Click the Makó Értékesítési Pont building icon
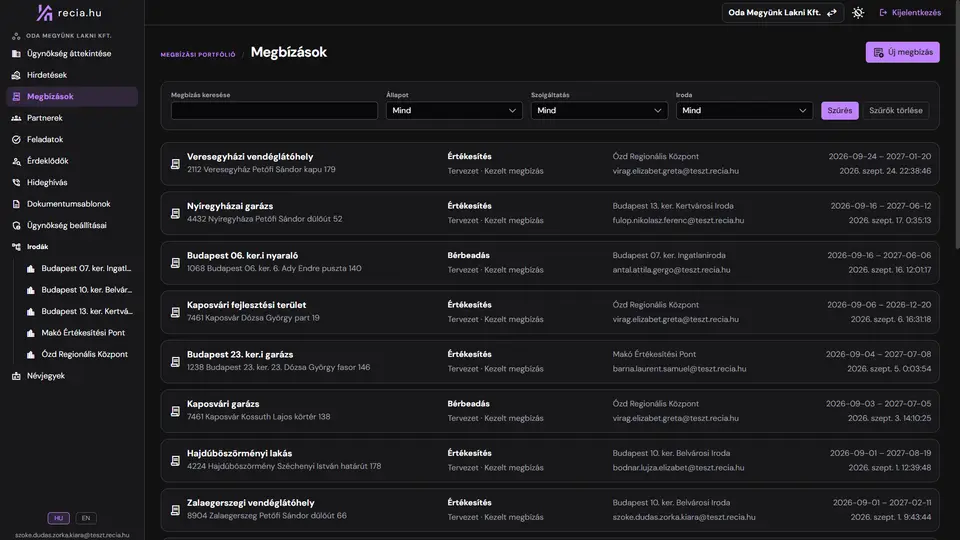This screenshot has width=960, height=540. tap(31, 333)
